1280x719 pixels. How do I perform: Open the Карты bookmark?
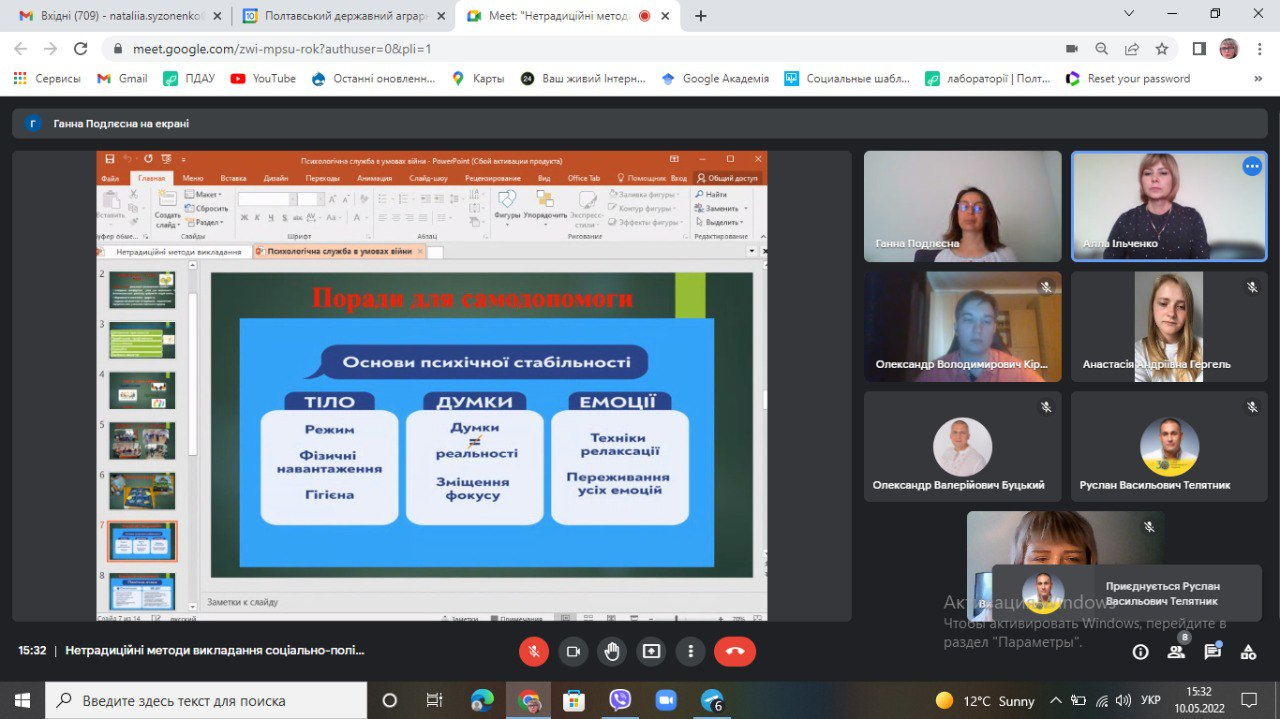click(x=478, y=78)
